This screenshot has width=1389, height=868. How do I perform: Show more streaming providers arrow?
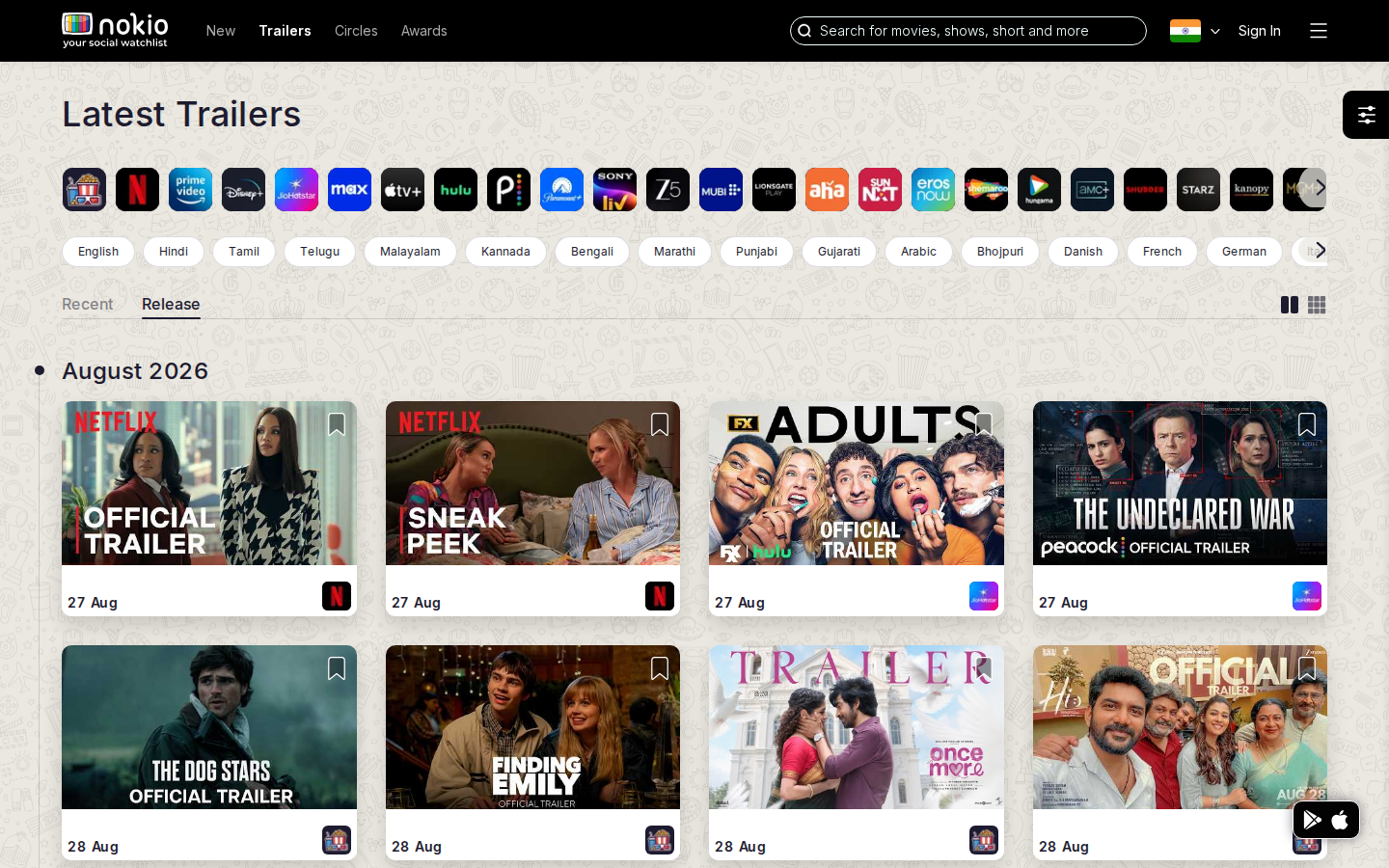(x=1319, y=188)
